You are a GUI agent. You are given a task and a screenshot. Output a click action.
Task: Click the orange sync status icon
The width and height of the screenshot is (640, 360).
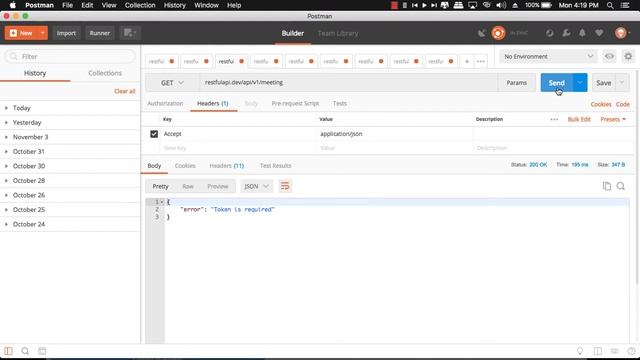click(x=498, y=33)
